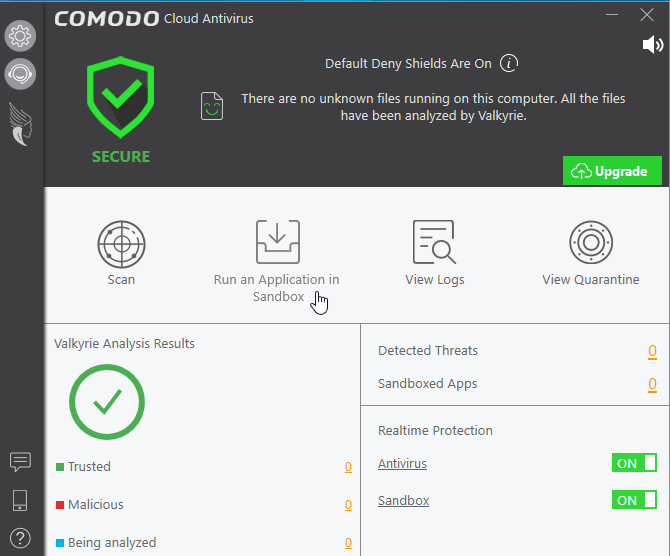
Task: Run an Application in Sandbox
Action: 277,242
